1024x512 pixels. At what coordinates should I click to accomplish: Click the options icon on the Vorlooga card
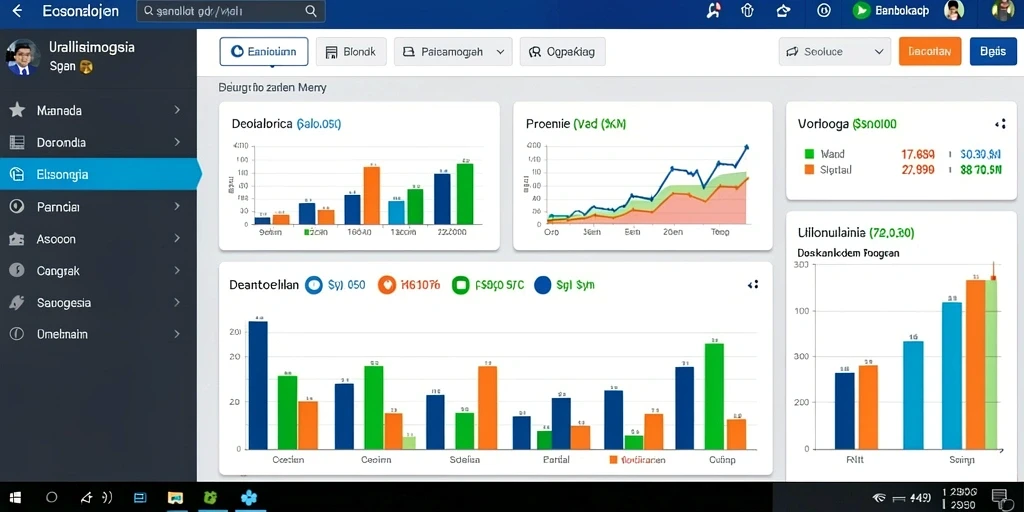(x=1000, y=123)
